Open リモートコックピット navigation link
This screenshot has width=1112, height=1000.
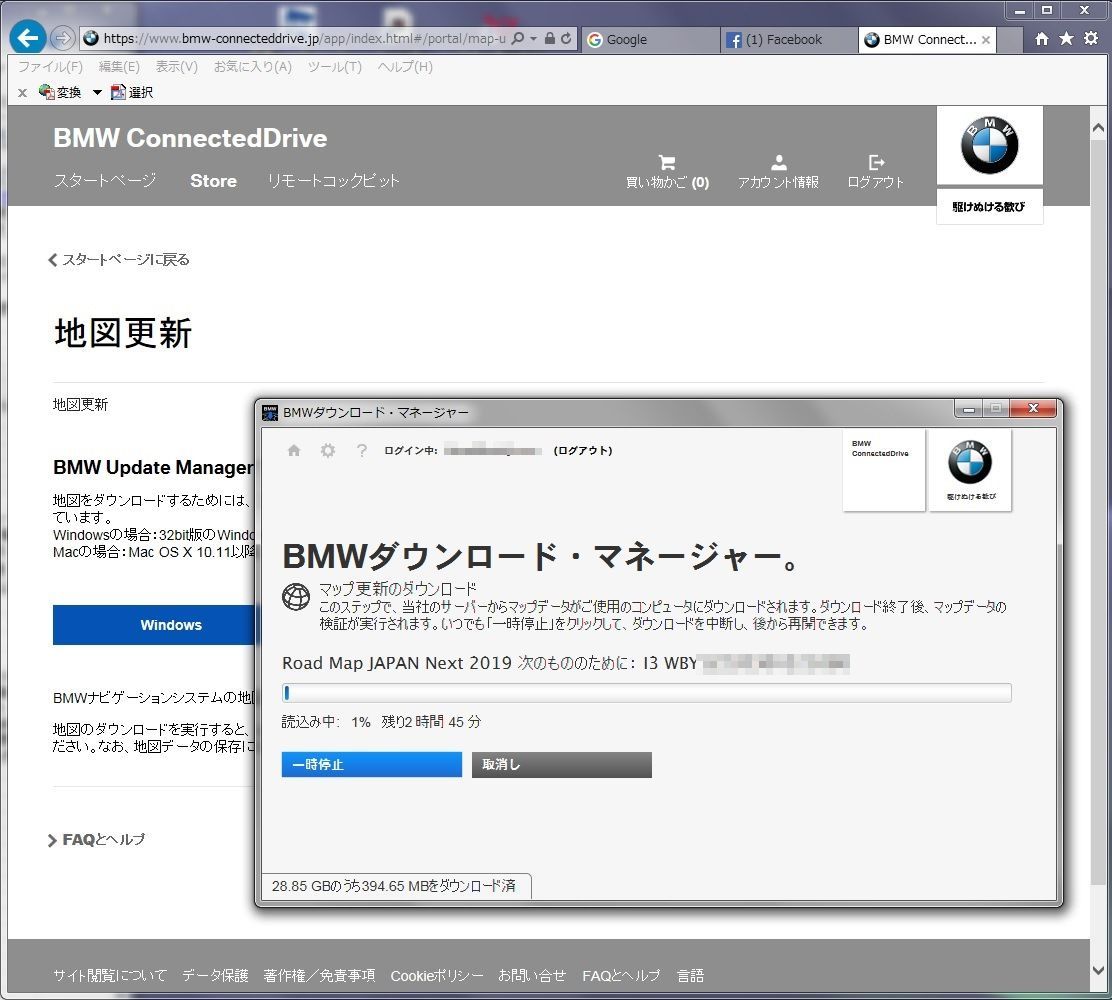coord(333,180)
